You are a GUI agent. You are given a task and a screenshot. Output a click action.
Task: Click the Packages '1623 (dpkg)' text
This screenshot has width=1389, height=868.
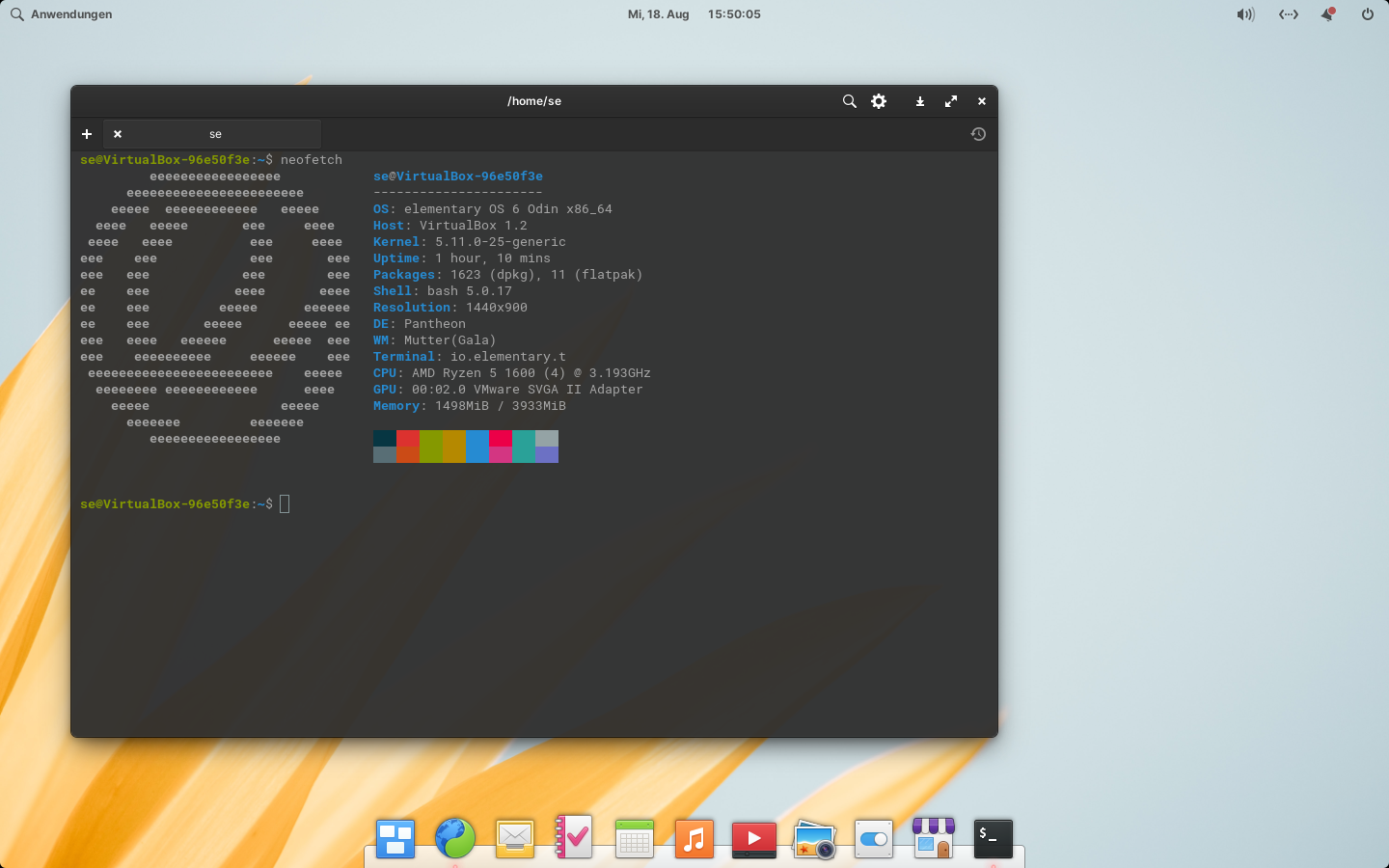pyautogui.click(x=497, y=275)
